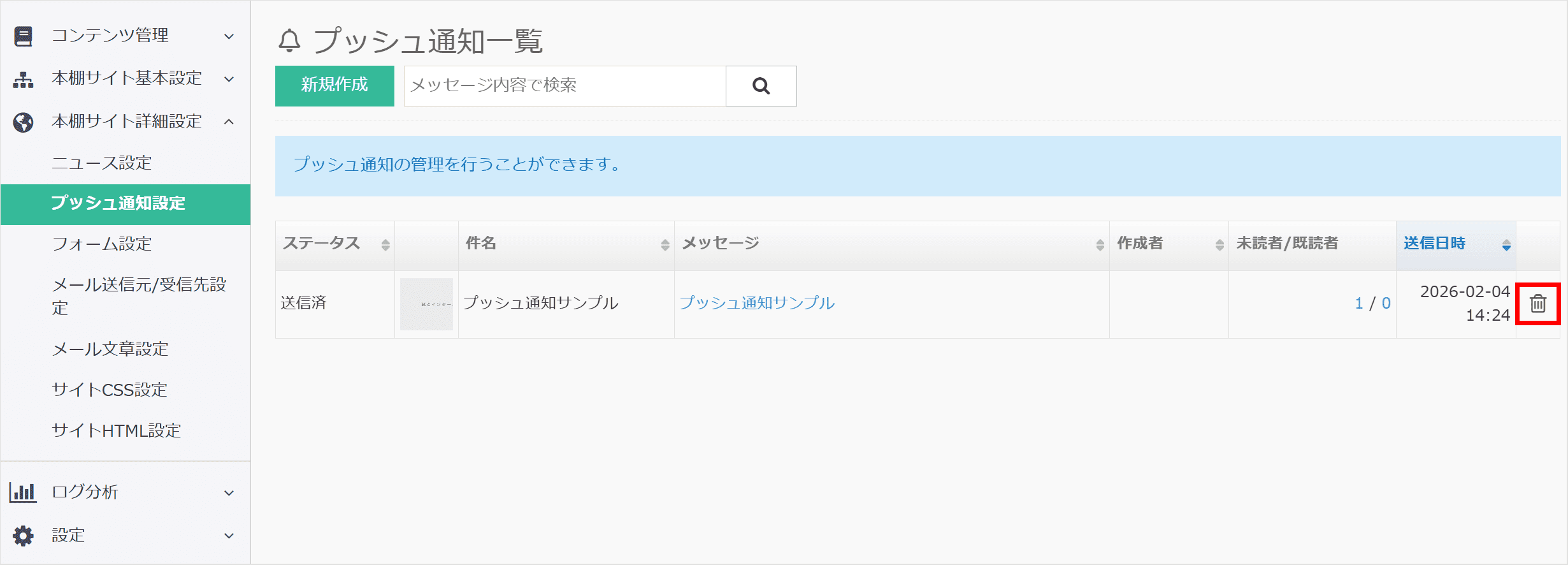The height and width of the screenshot is (565, 1568).
Task: Click the magnifying glass search button
Action: tap(761, 86)
